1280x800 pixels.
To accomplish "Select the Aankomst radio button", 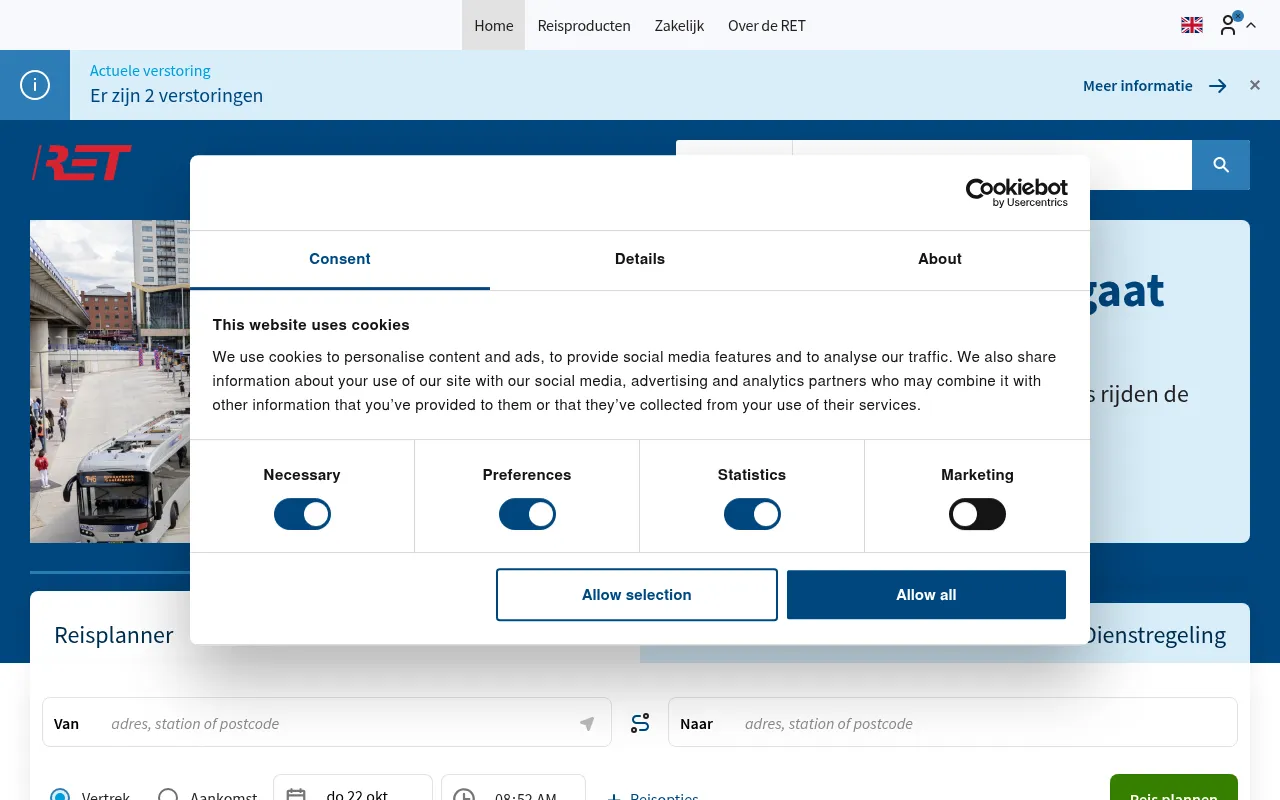I will click(168, 796).
